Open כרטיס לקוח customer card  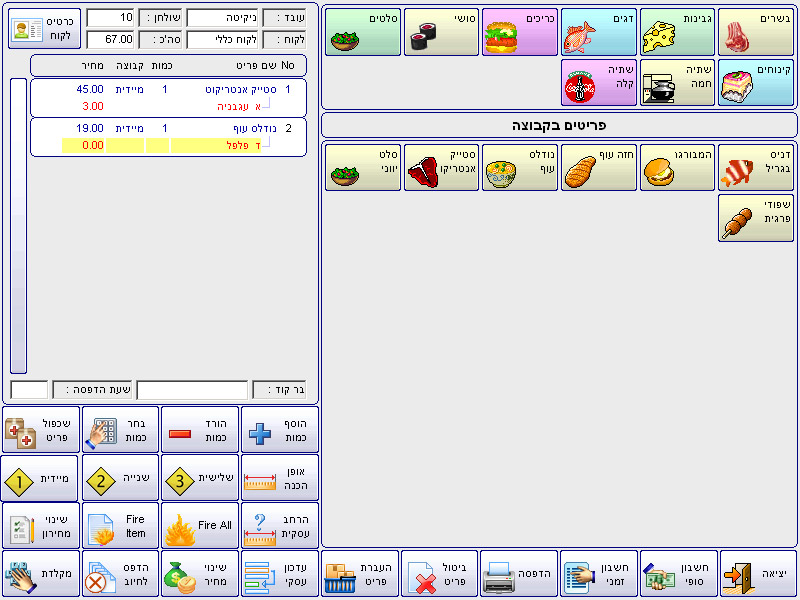click(x=43, y=28)
